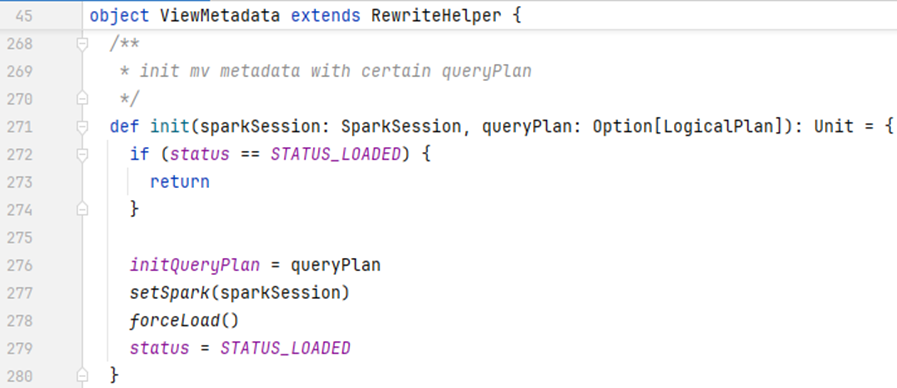The height and width of the screenshot is (388, 897).
Task: Click the forceLoad method call
Action: pyautogui.click(x=174, y=320)
